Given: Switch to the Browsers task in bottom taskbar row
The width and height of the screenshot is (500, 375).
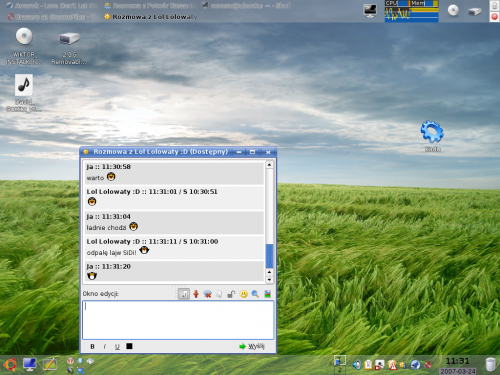Looking at the screenshot, I should [52, 17].
